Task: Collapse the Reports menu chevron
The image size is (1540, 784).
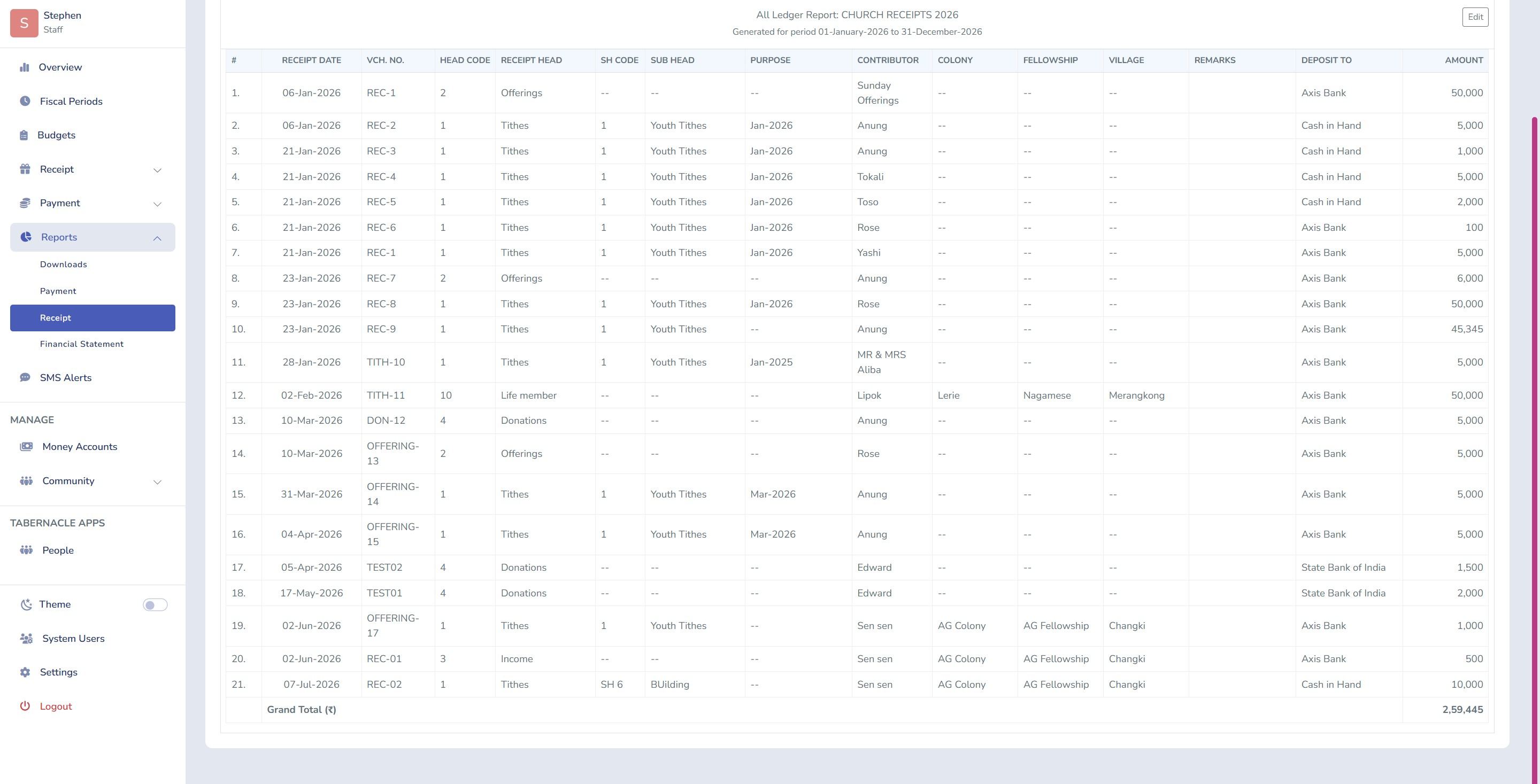Action: point(157,238)
